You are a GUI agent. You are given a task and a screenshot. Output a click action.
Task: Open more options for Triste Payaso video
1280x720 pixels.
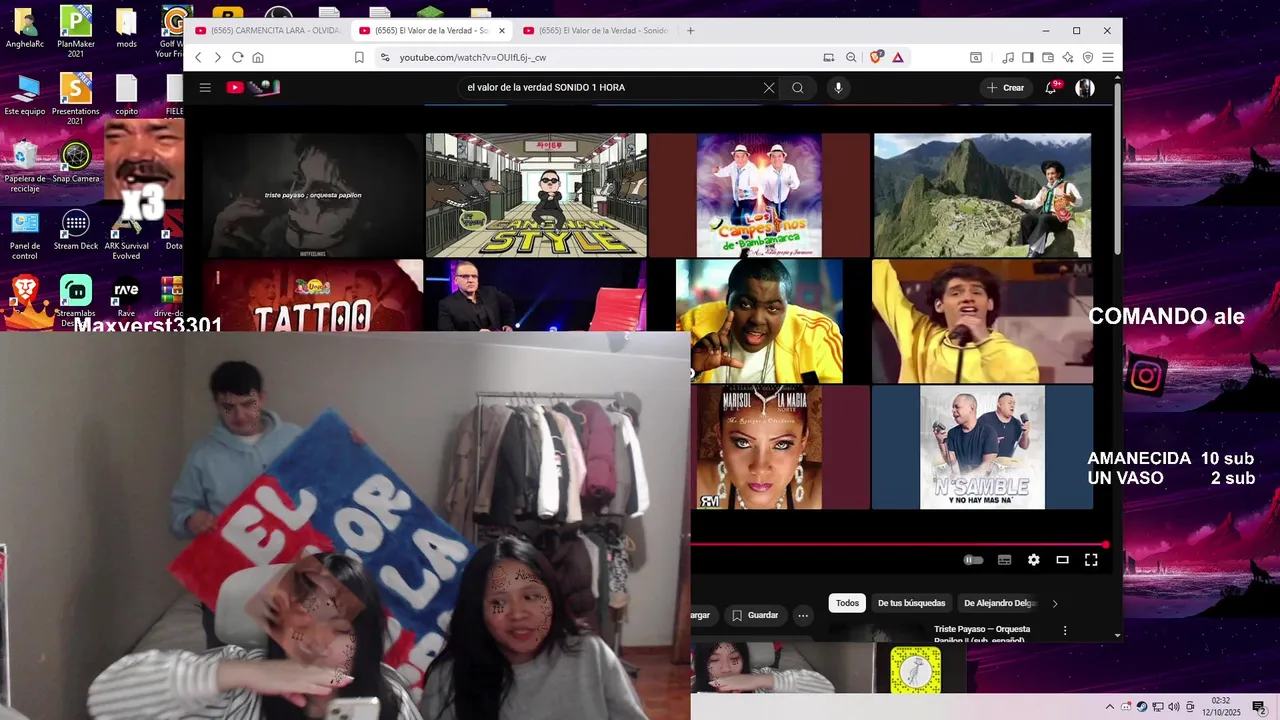(1065, 631)
